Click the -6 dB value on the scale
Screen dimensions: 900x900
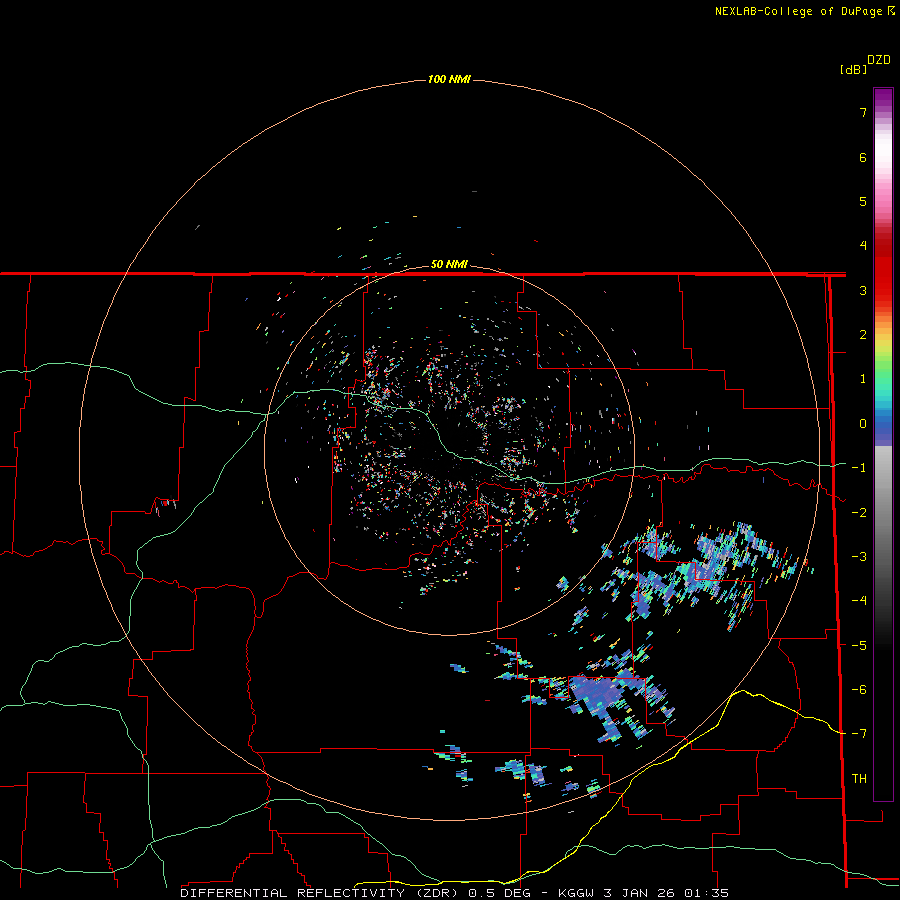coord(859,690)
